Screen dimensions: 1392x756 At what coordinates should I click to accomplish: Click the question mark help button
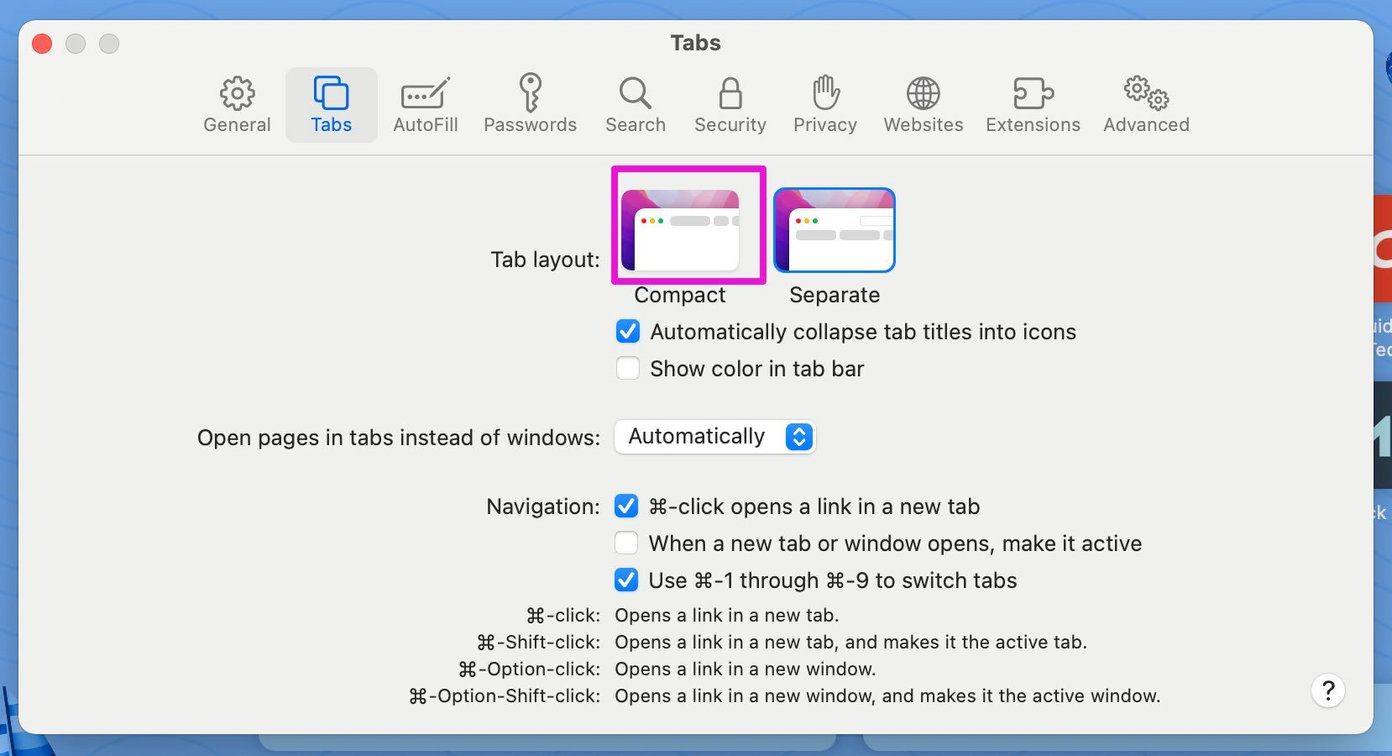(1328, 690)
